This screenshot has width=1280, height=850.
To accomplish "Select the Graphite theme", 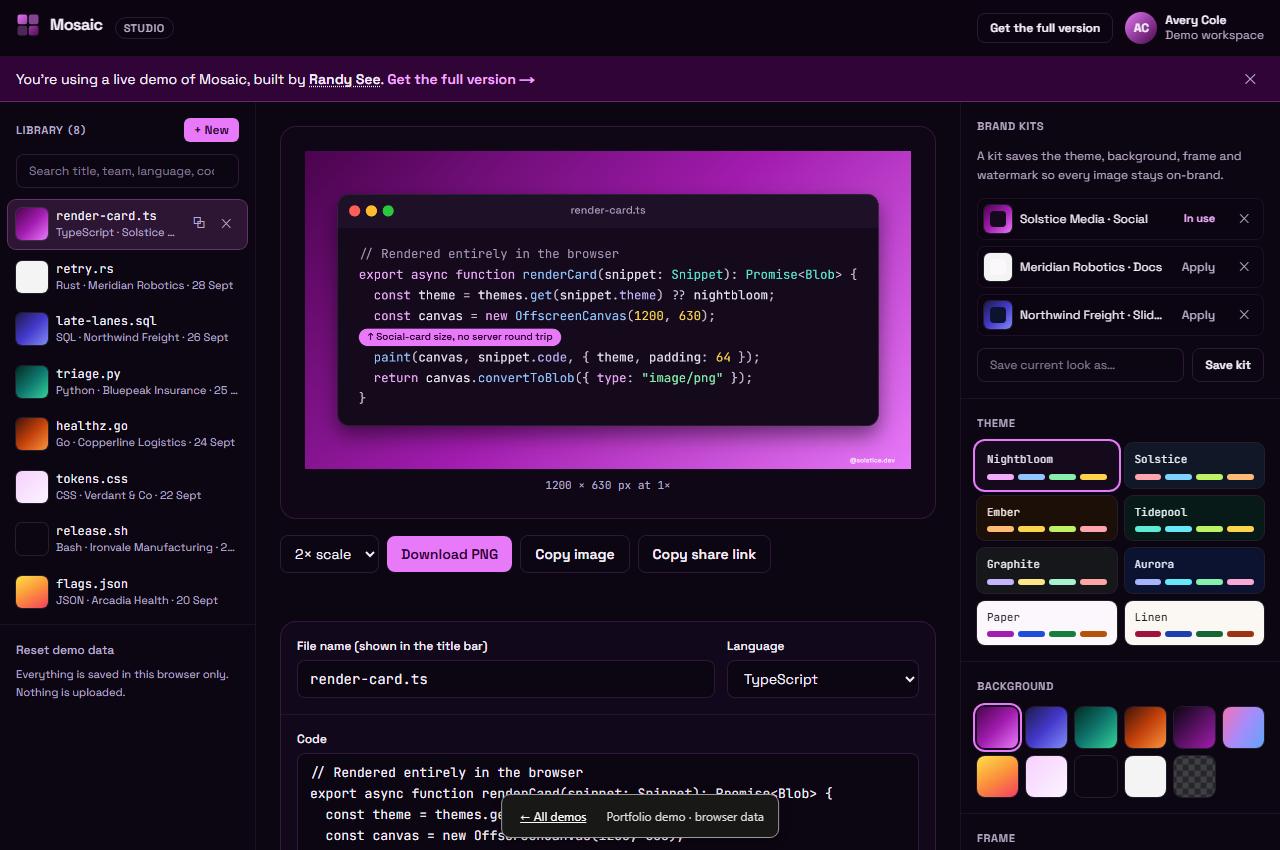I will [1047, 570].
